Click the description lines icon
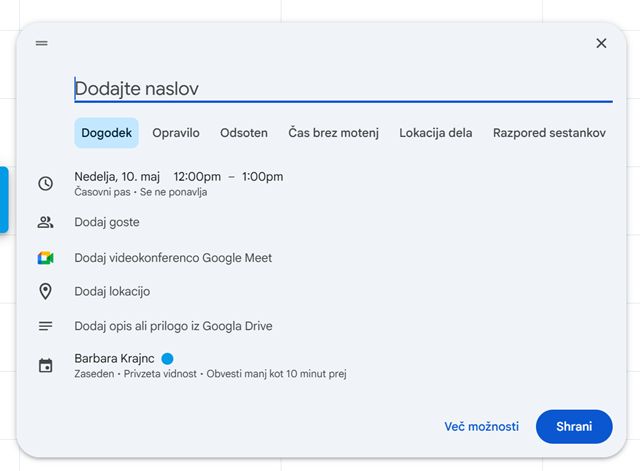Viewport: 640px width, 471px height. pyautogui.click(x=45, y=326)
